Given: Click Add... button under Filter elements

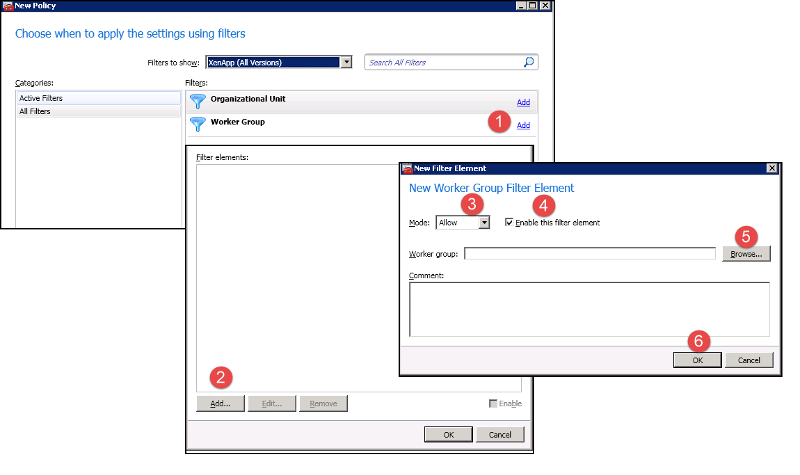Looking at the screenshot, I should click(220, 404).
